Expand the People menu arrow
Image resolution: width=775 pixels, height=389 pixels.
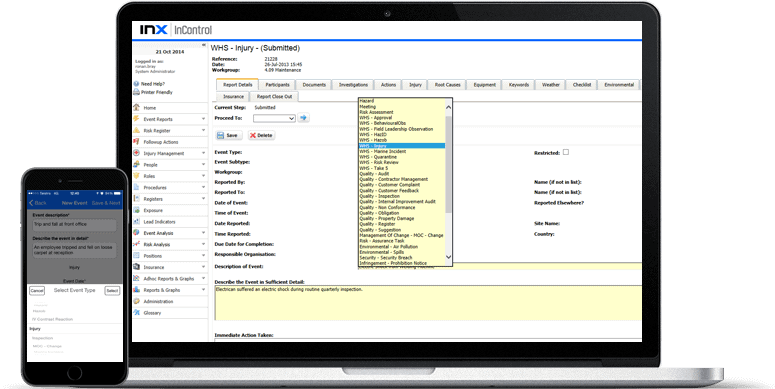coord(204,165)
